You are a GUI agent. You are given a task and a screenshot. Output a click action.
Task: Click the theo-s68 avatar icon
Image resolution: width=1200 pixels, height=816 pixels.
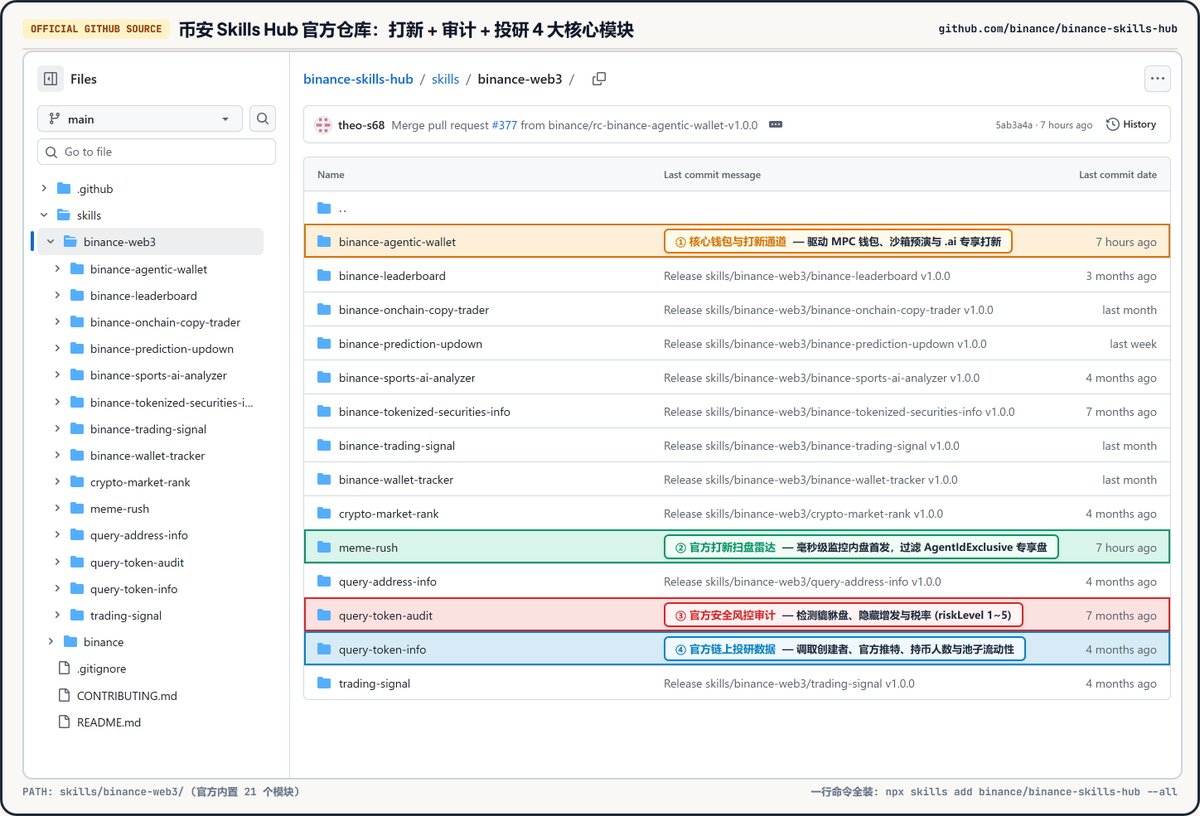coord(323,125)
